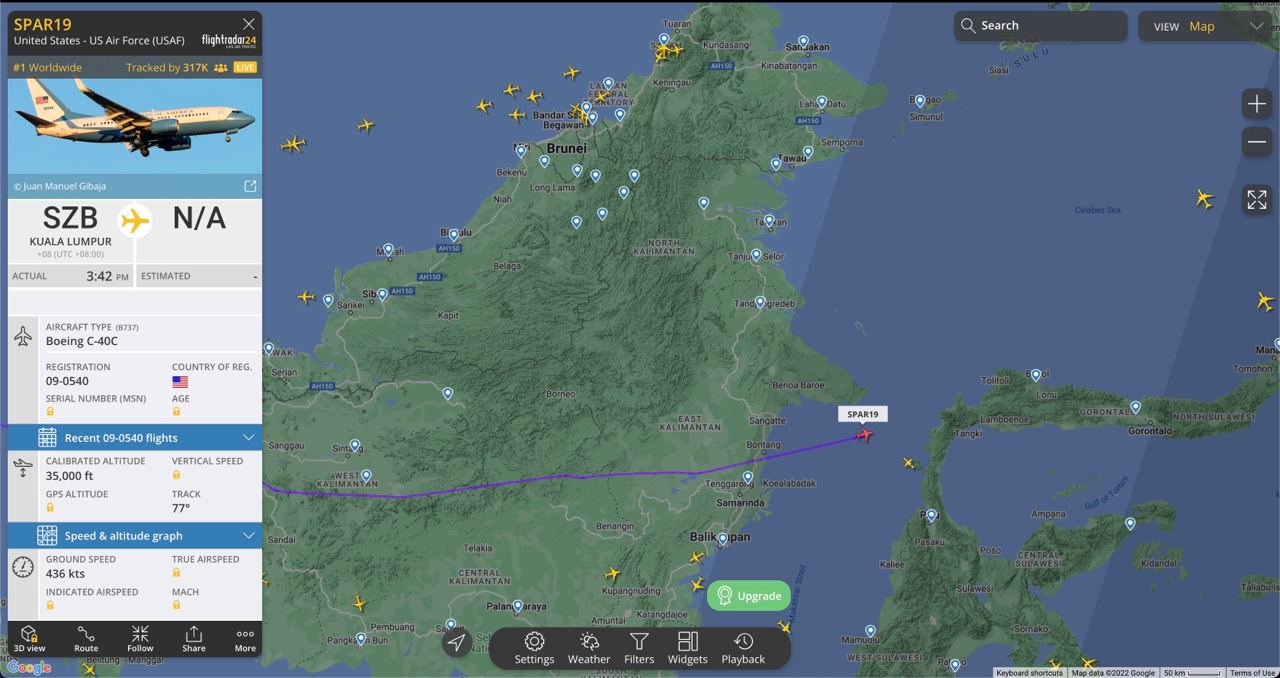The image size is (1280, 678).
Task: Open the 3D view of SPAR19
Action: coord(30,639)
